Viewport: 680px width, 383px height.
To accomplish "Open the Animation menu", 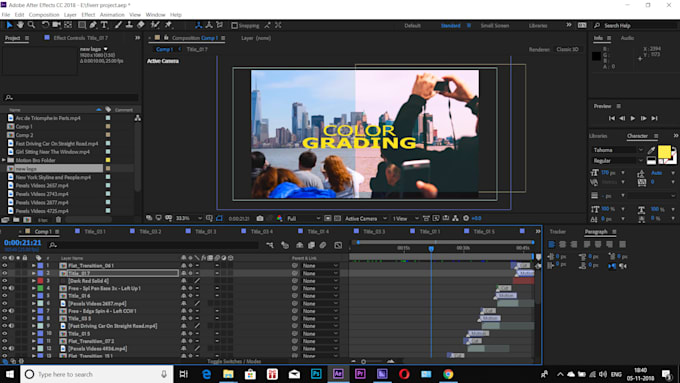I will click(112, 15).
